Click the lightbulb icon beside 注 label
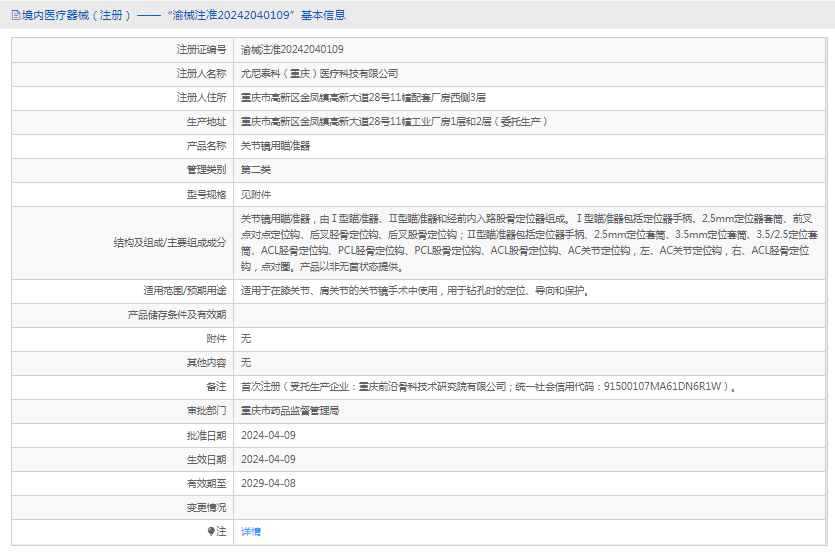This screenshot has width=835, height=552. (211, 531)
